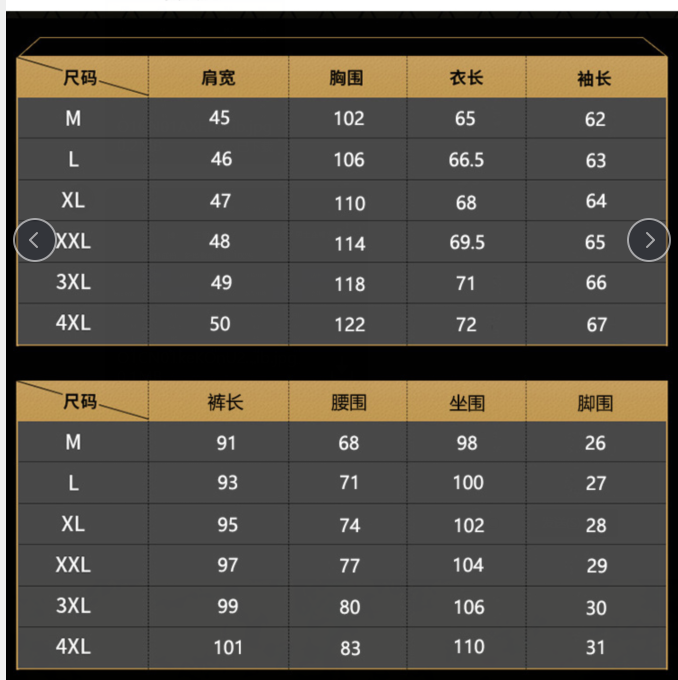The height and width of the screenshot is (680, 678).
Task: Click the 衣长 column header
Action: point(466,78)
